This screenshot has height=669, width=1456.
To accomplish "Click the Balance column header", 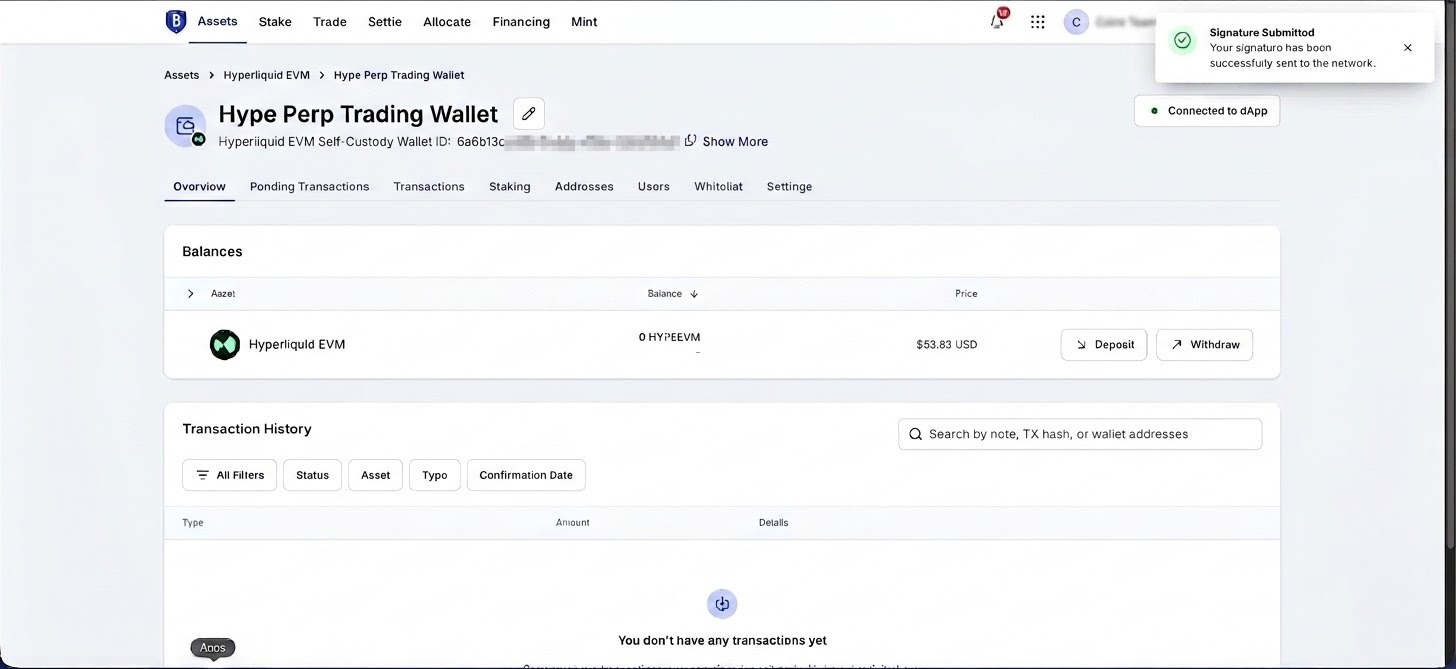I will point(664,294).
